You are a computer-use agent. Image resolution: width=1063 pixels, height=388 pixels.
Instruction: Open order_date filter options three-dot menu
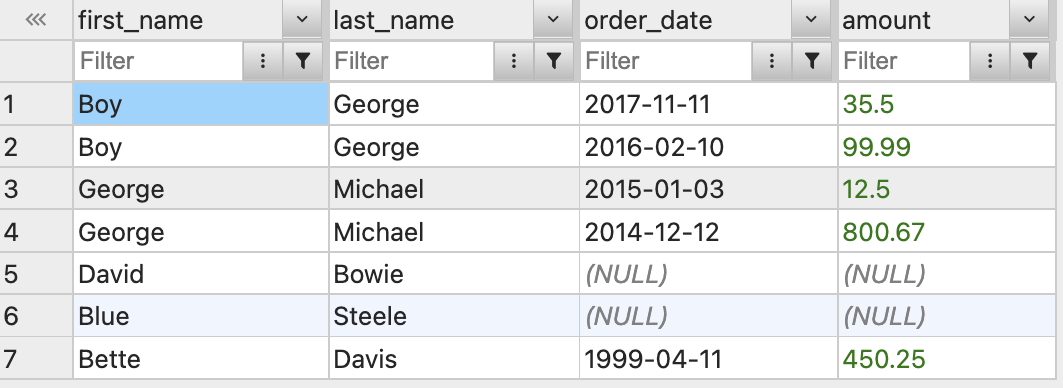[x=771, y=61]
